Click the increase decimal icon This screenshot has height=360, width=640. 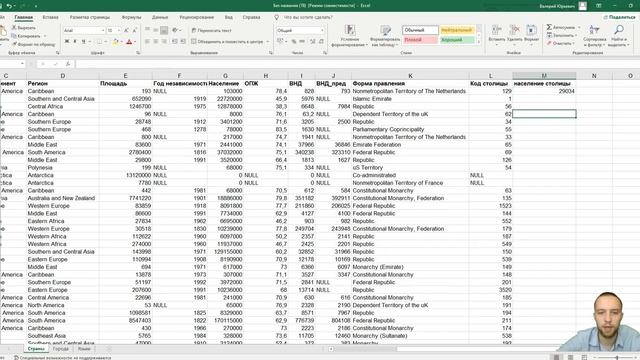(x=313, y=41)
